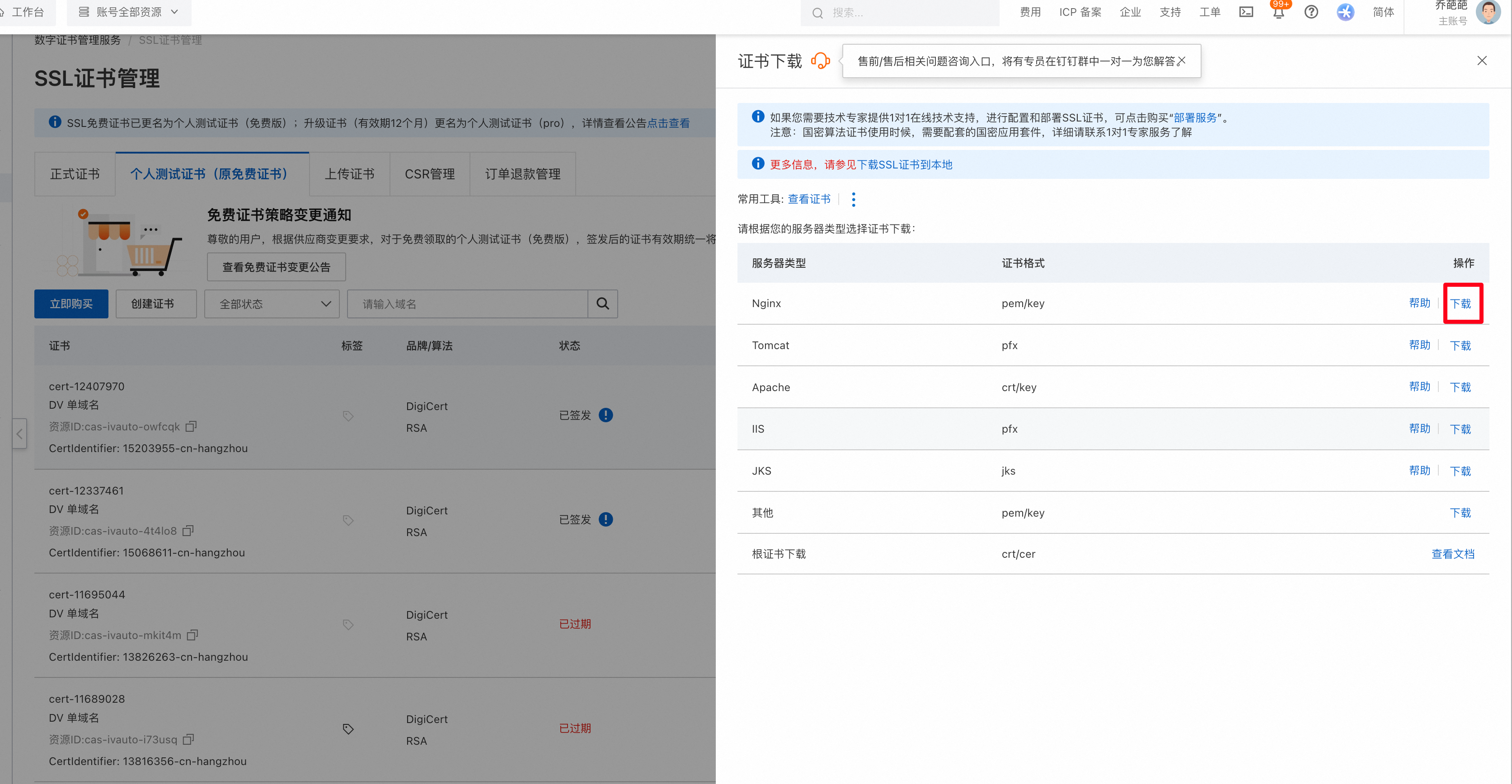Open help for Nginx certificate
The height and width of the screenshot is (784, 1512).
pos(1419,303)
